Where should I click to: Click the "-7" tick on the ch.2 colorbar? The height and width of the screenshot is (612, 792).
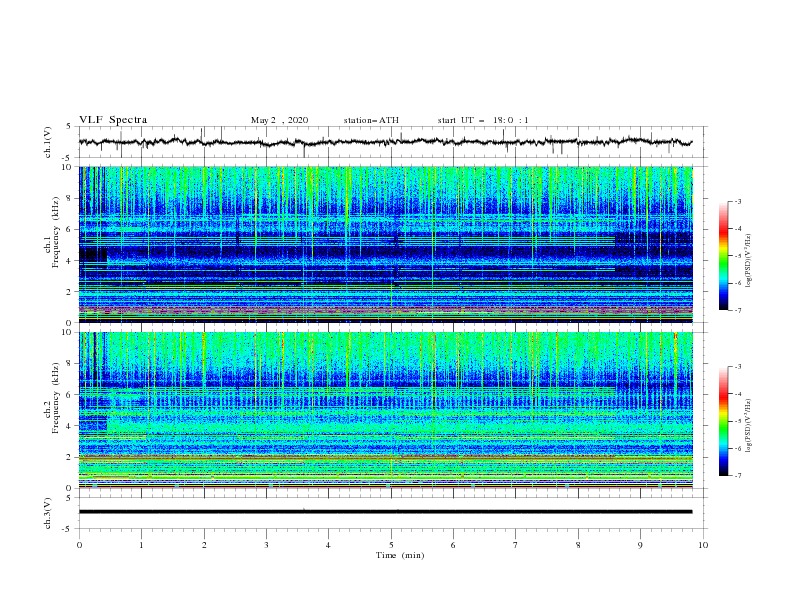point(738,476)
